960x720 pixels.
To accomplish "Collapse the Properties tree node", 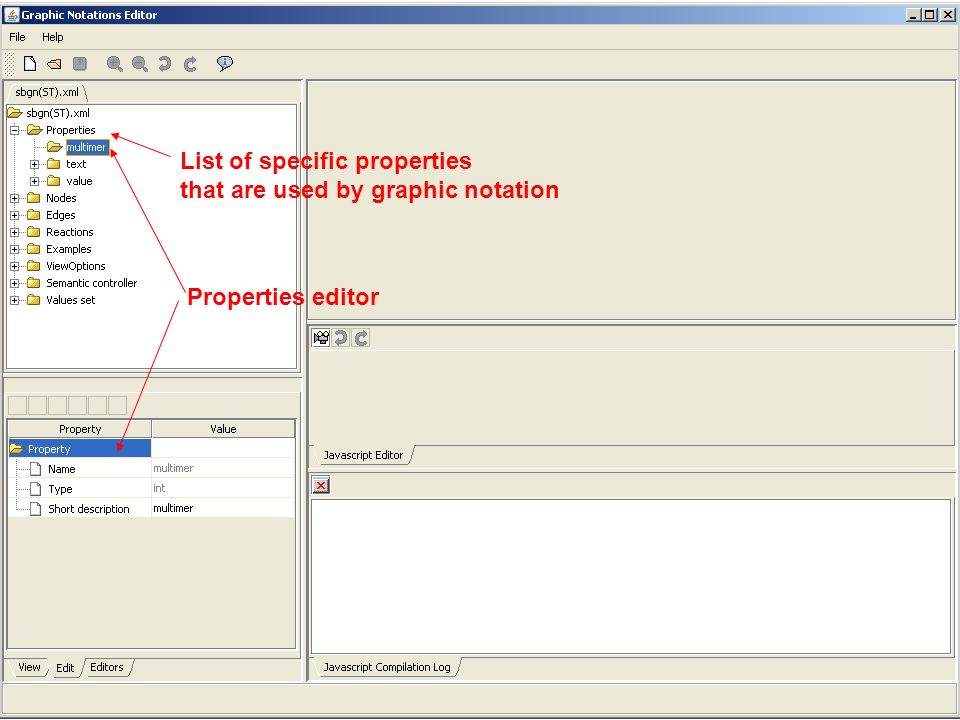I will [15, 130].
